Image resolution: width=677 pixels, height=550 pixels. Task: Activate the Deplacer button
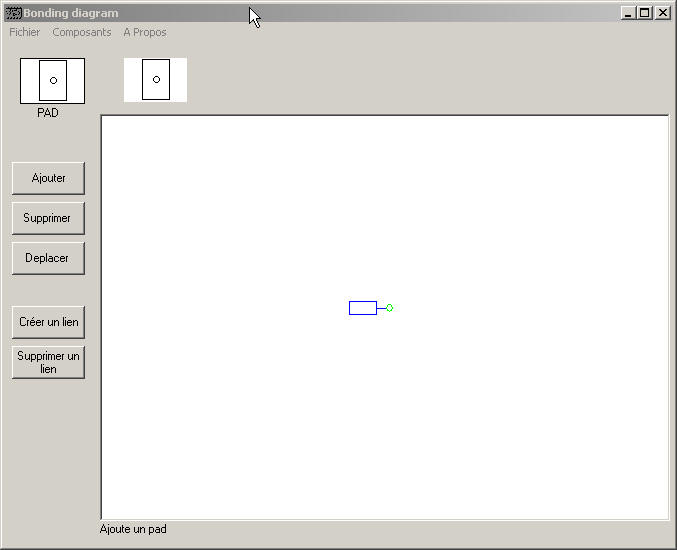pos(48,258)
